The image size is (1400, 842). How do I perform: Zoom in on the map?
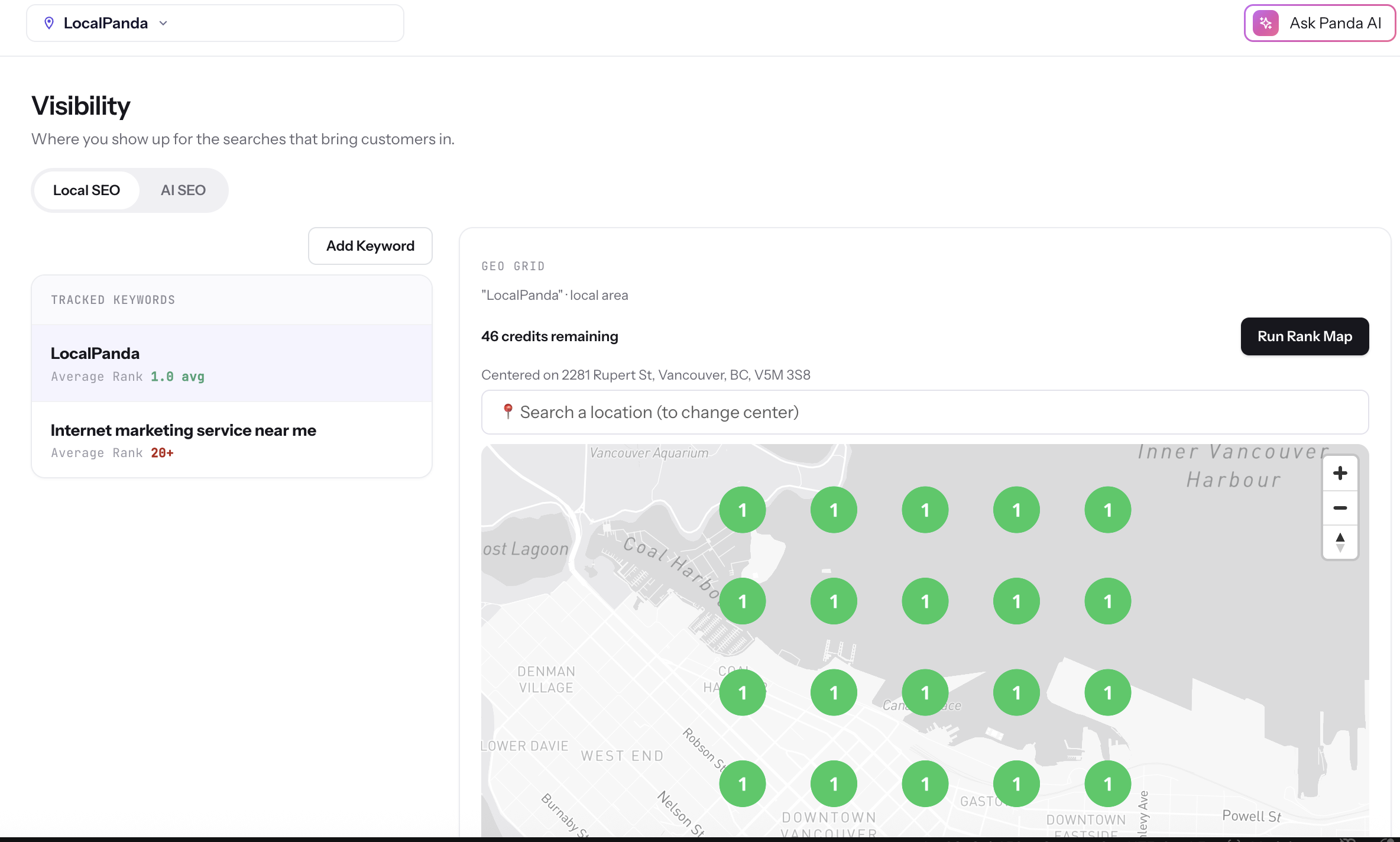[1340, 473]
